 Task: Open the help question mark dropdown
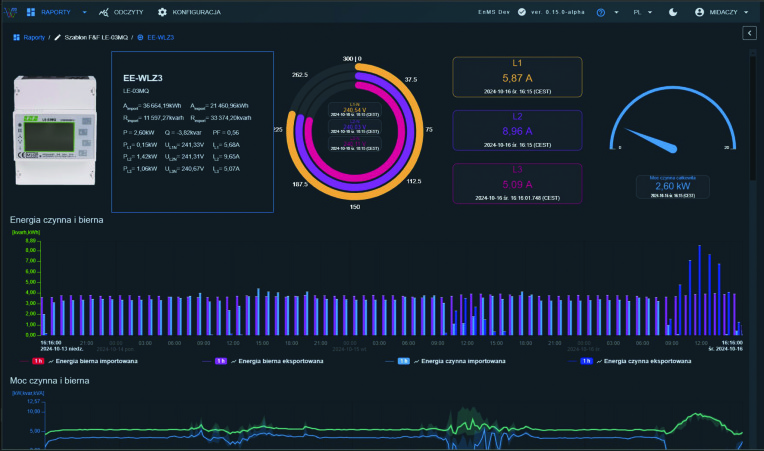pos(606,12)
